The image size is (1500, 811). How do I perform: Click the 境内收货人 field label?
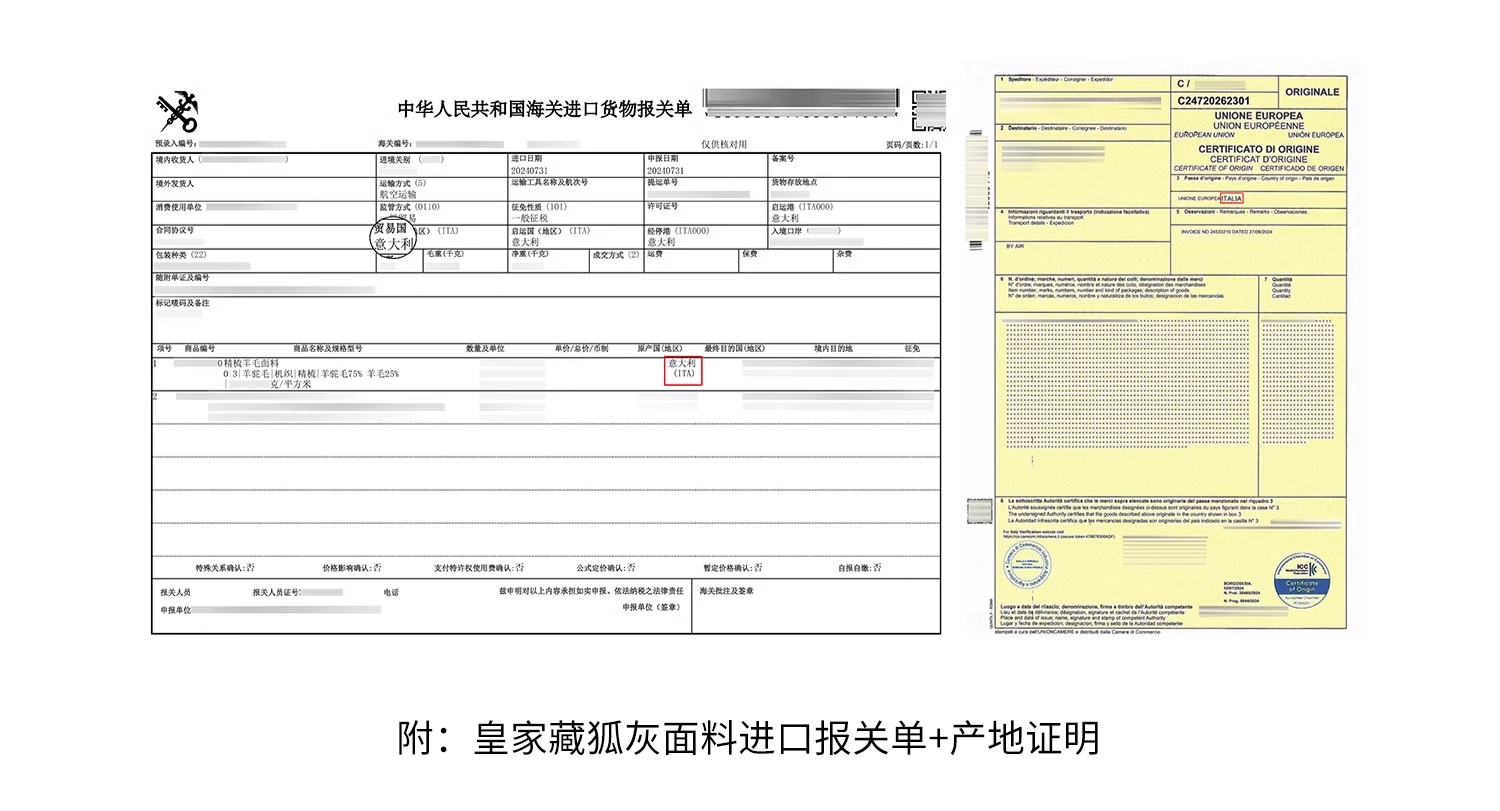pyautogui.click(x=177, y=159)
